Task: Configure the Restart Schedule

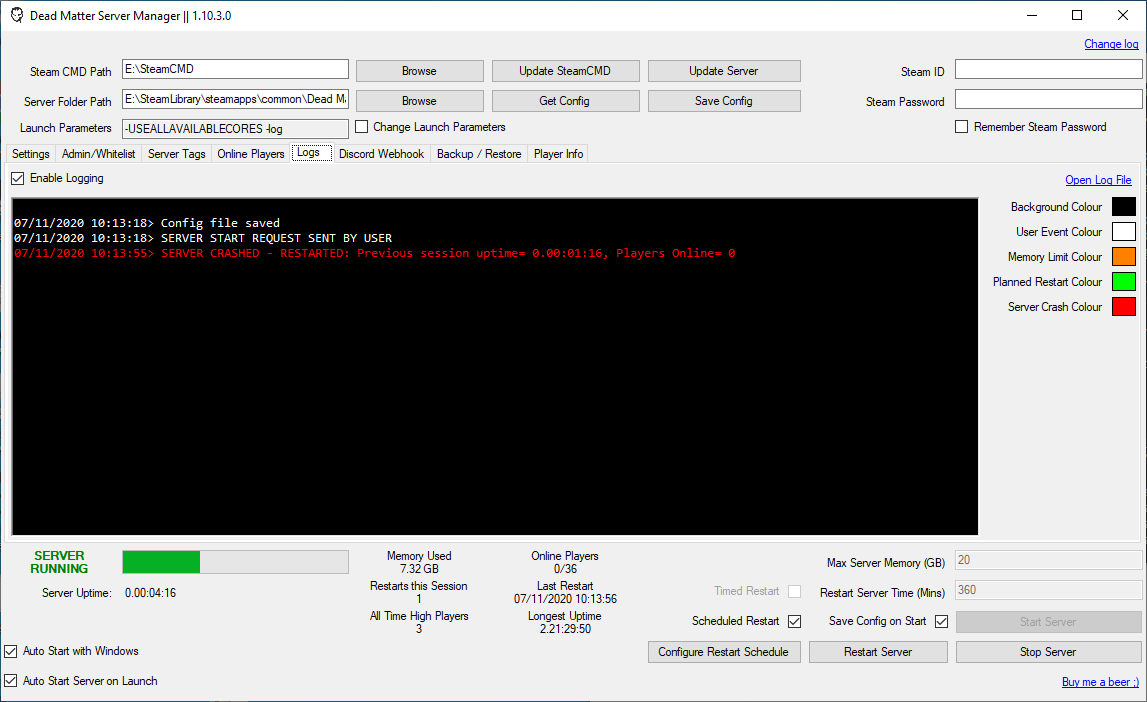Action: point(723,651)
